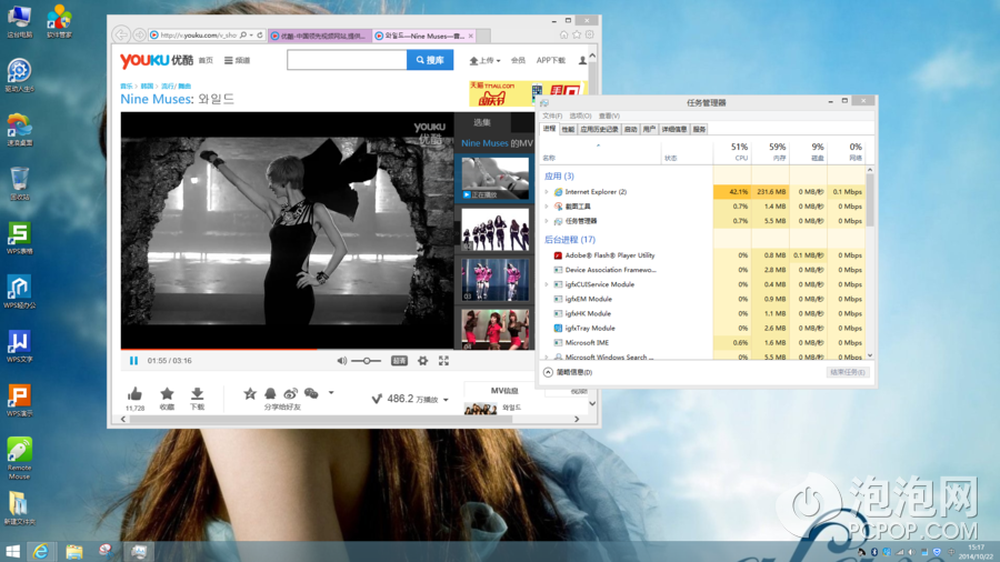Click the Youku search input field
This screenshot has width=1000, height=562.
click(347, 60)
